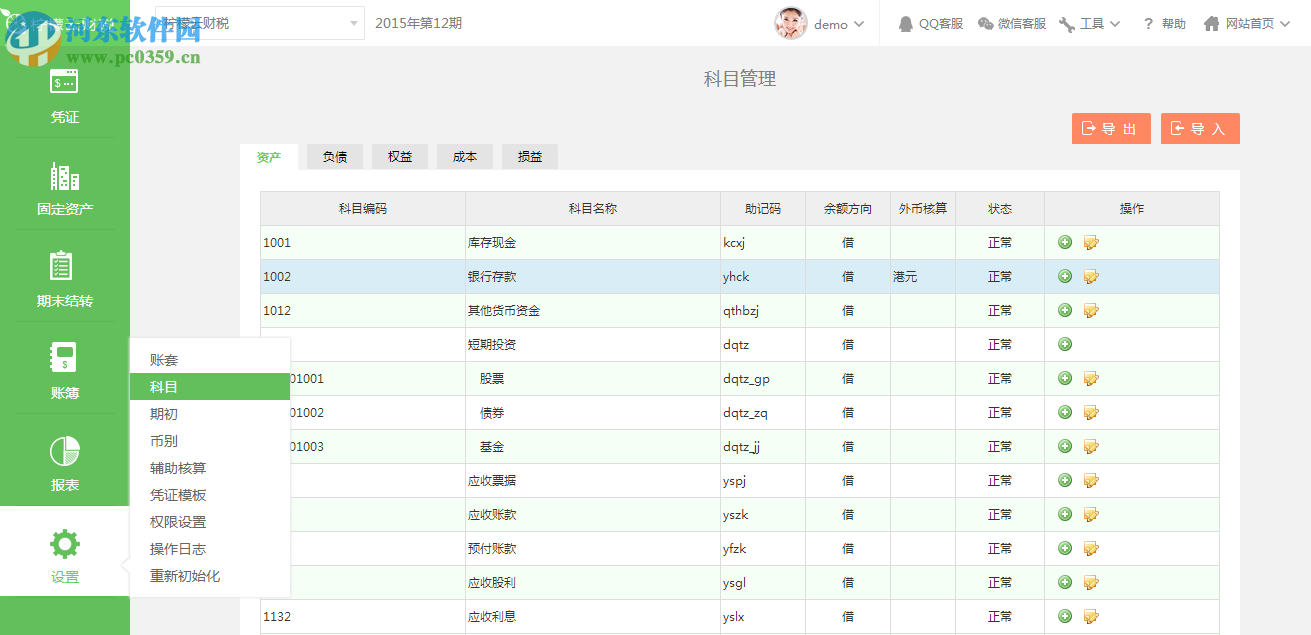Click the 帮助 help icon

tap(1161, 22)
